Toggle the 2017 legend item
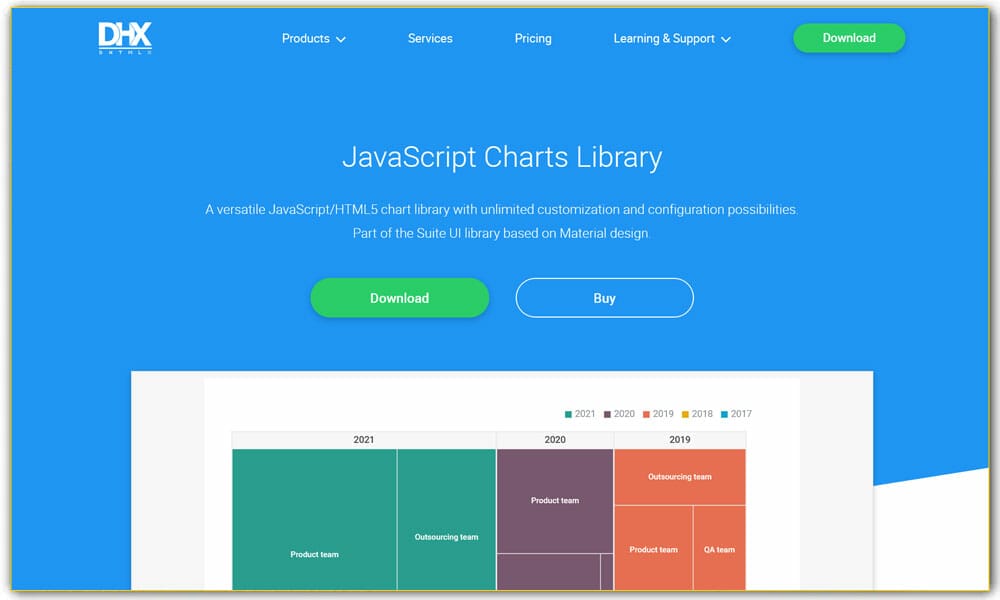The width and height of the screenshot is (1000, 600). click(735, 414)
